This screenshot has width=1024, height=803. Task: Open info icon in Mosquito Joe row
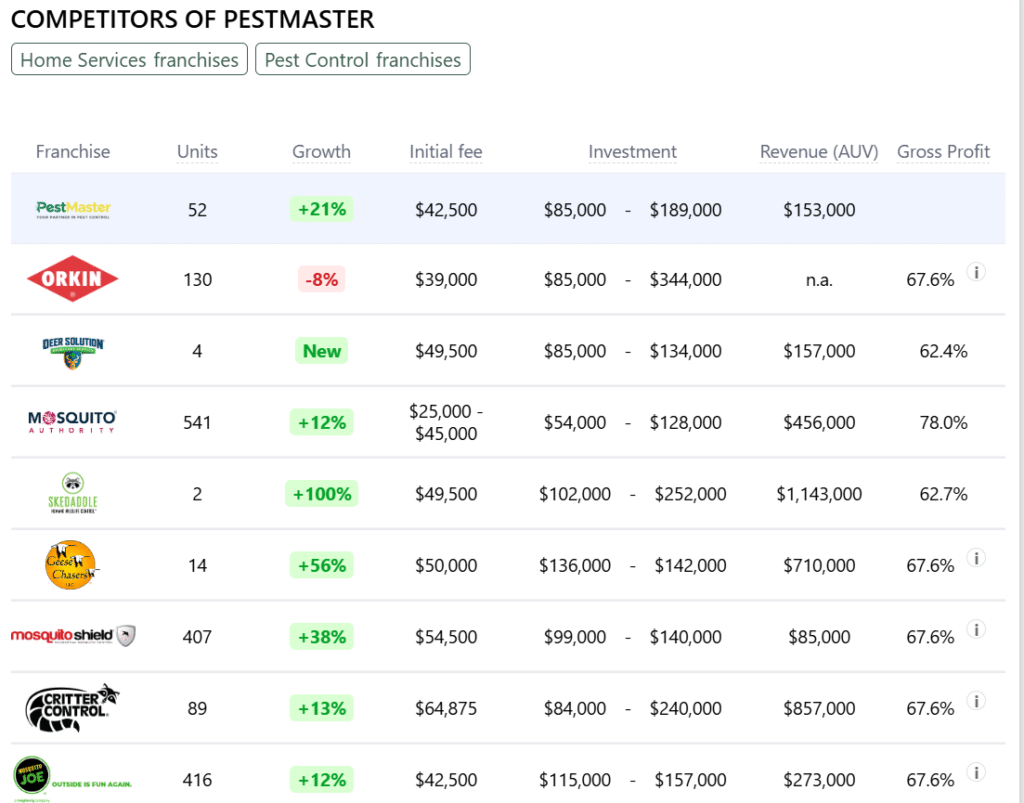tap(976, 772)
